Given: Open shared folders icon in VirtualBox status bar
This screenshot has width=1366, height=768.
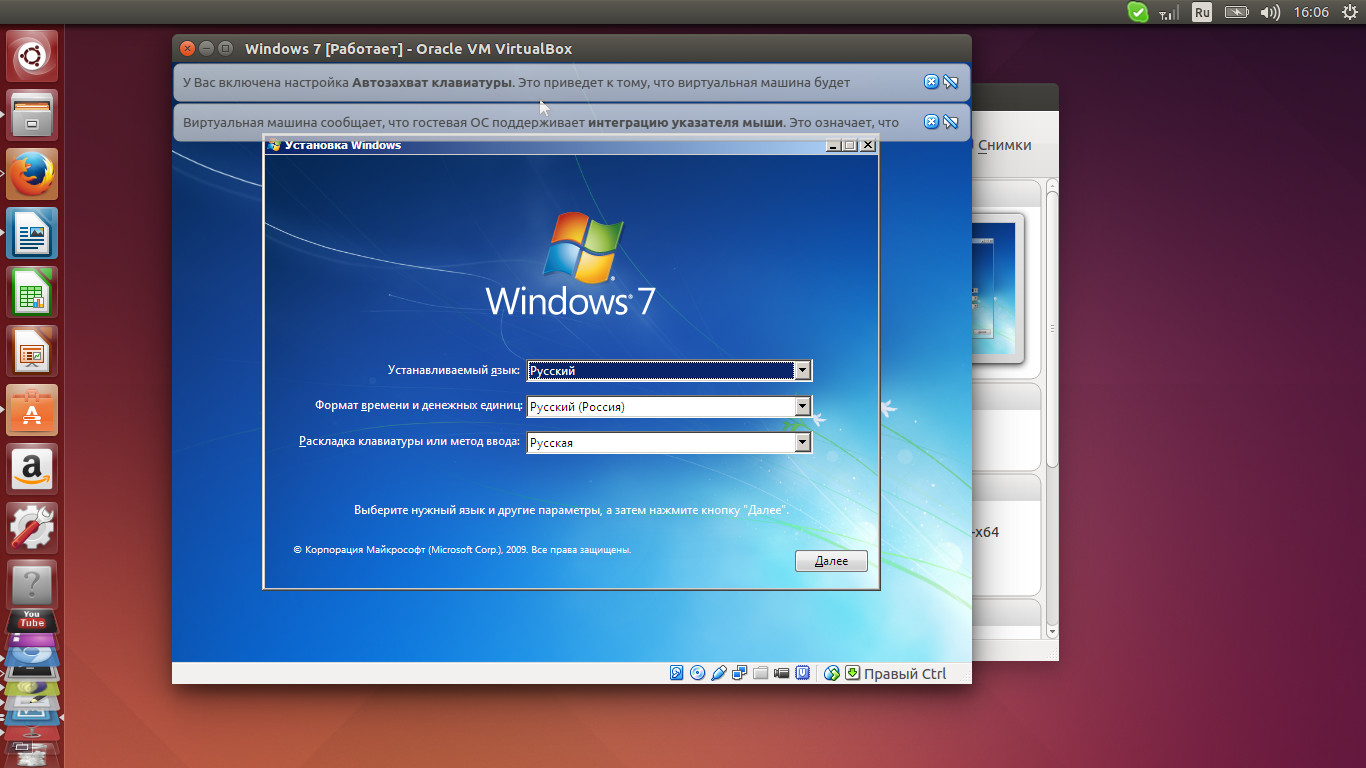Looking at the screenshot, I should point(760,673).
